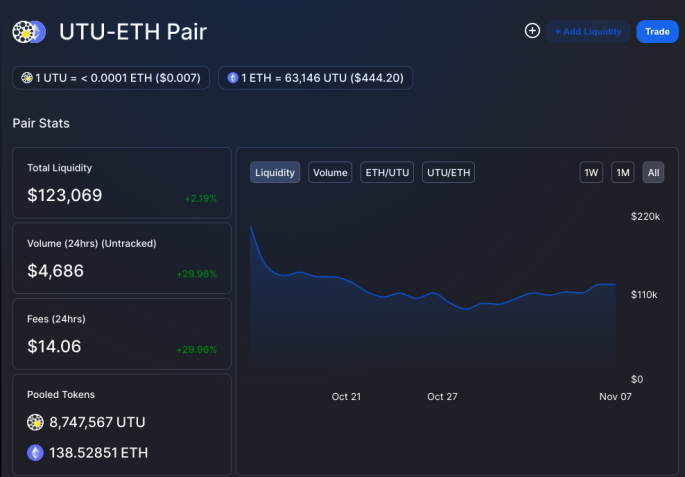
Task: Click the Fees (24hrs) label
Action: point(56,319)
